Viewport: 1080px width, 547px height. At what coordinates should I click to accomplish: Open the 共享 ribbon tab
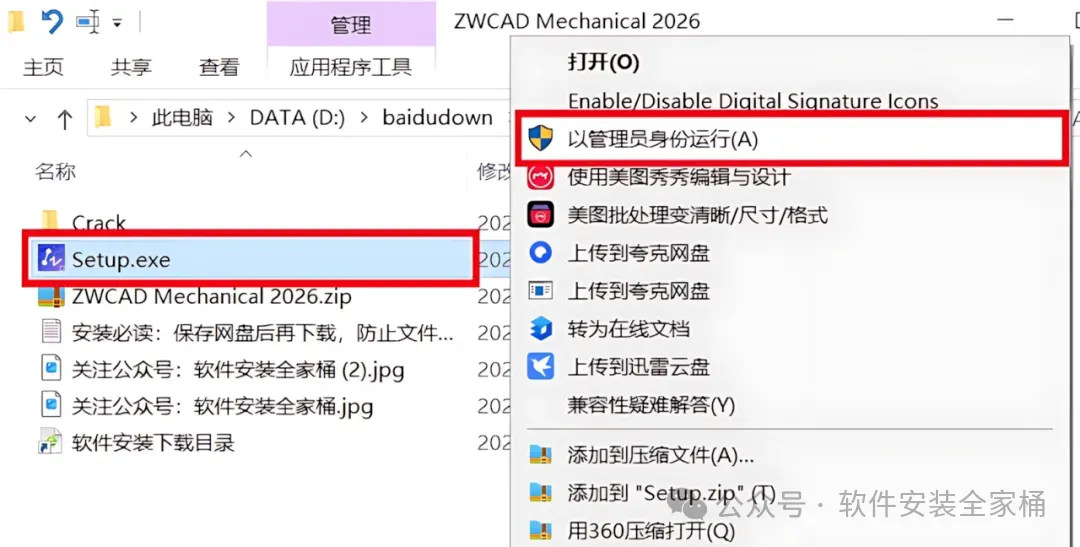[x=131, y=67]
